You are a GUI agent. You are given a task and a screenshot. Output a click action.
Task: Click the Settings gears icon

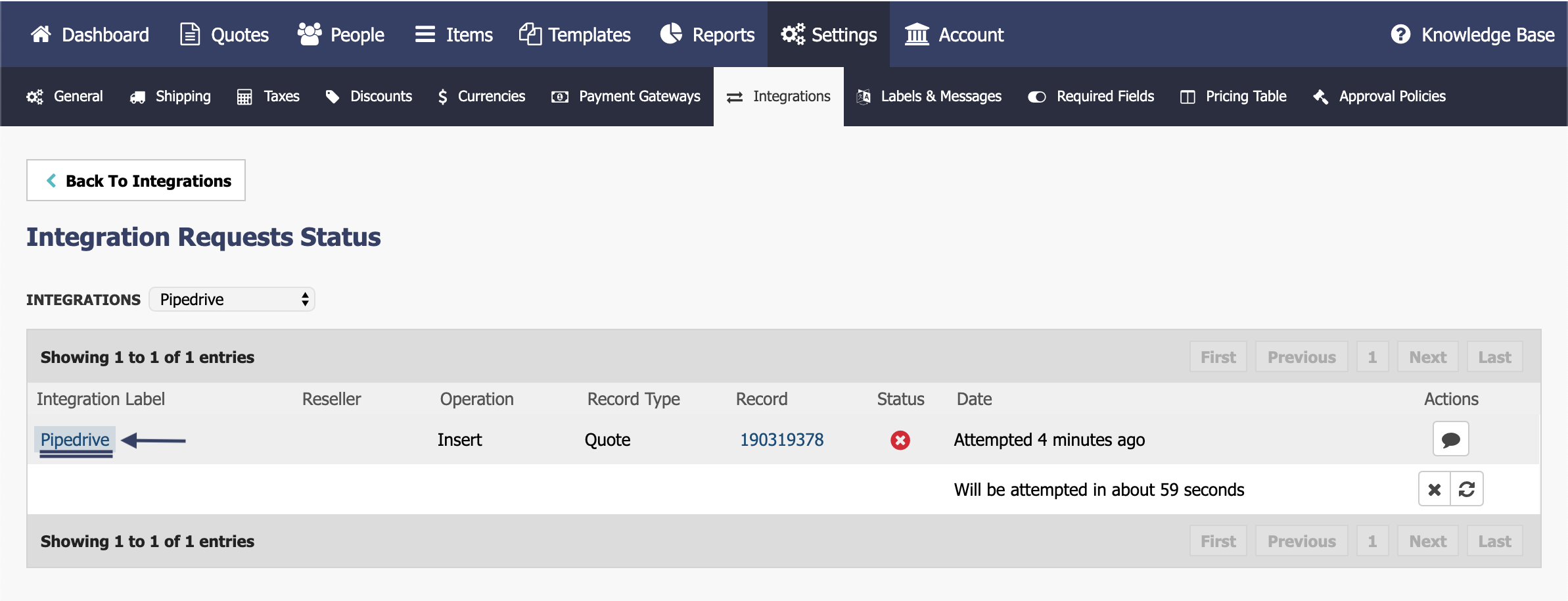pyautogui.click(x=793, y=34)
